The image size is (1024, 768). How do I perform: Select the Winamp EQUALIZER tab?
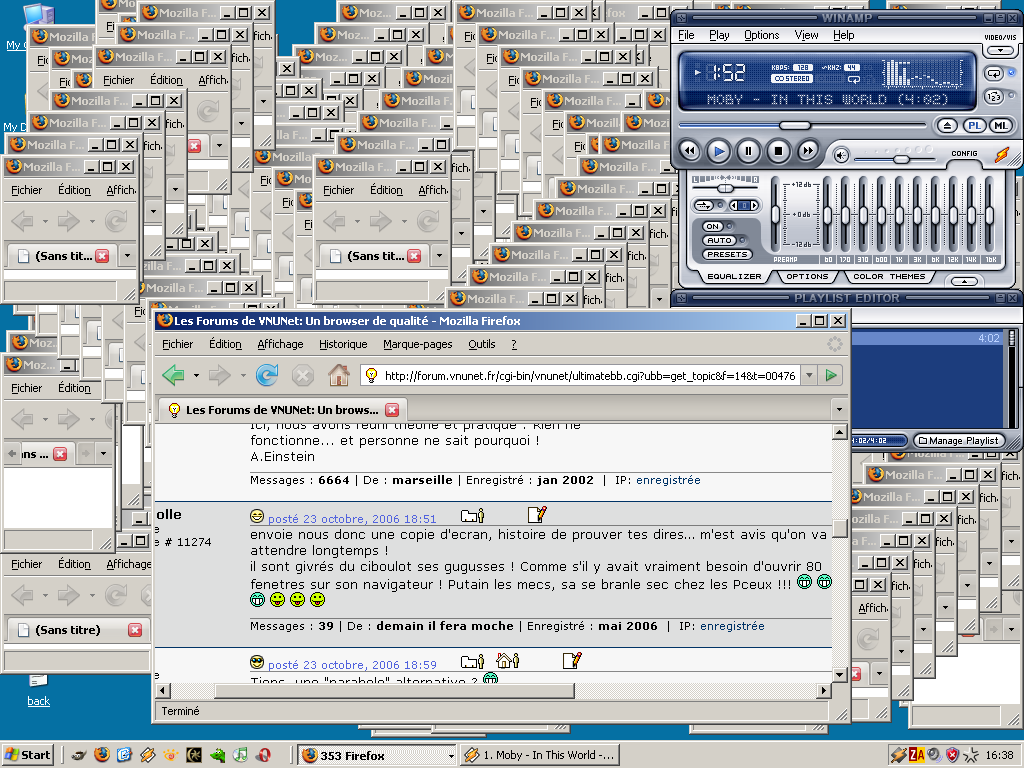[734, 277]
